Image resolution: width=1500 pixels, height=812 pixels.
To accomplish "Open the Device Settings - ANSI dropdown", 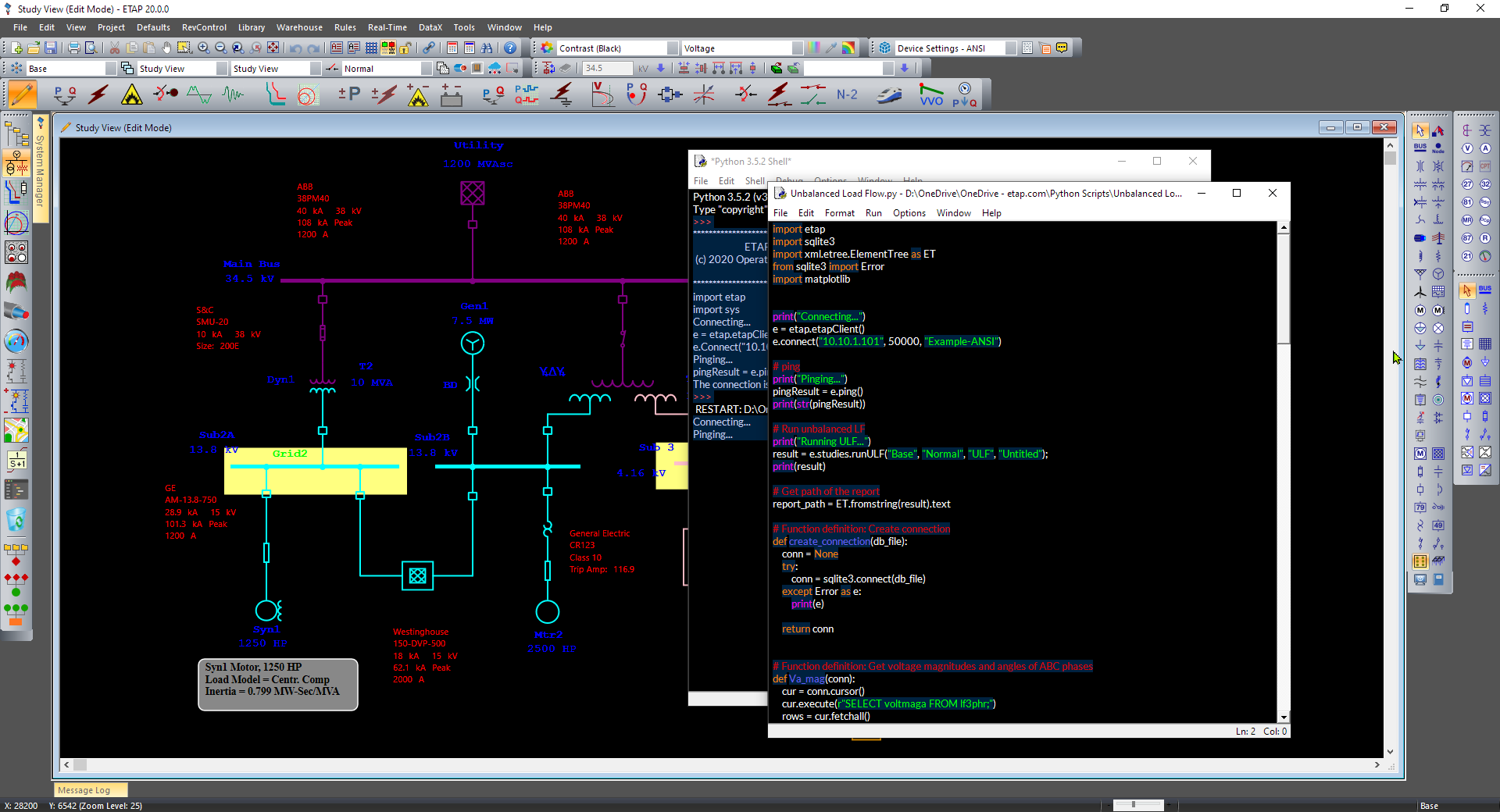I will (x=1010, y=48).
